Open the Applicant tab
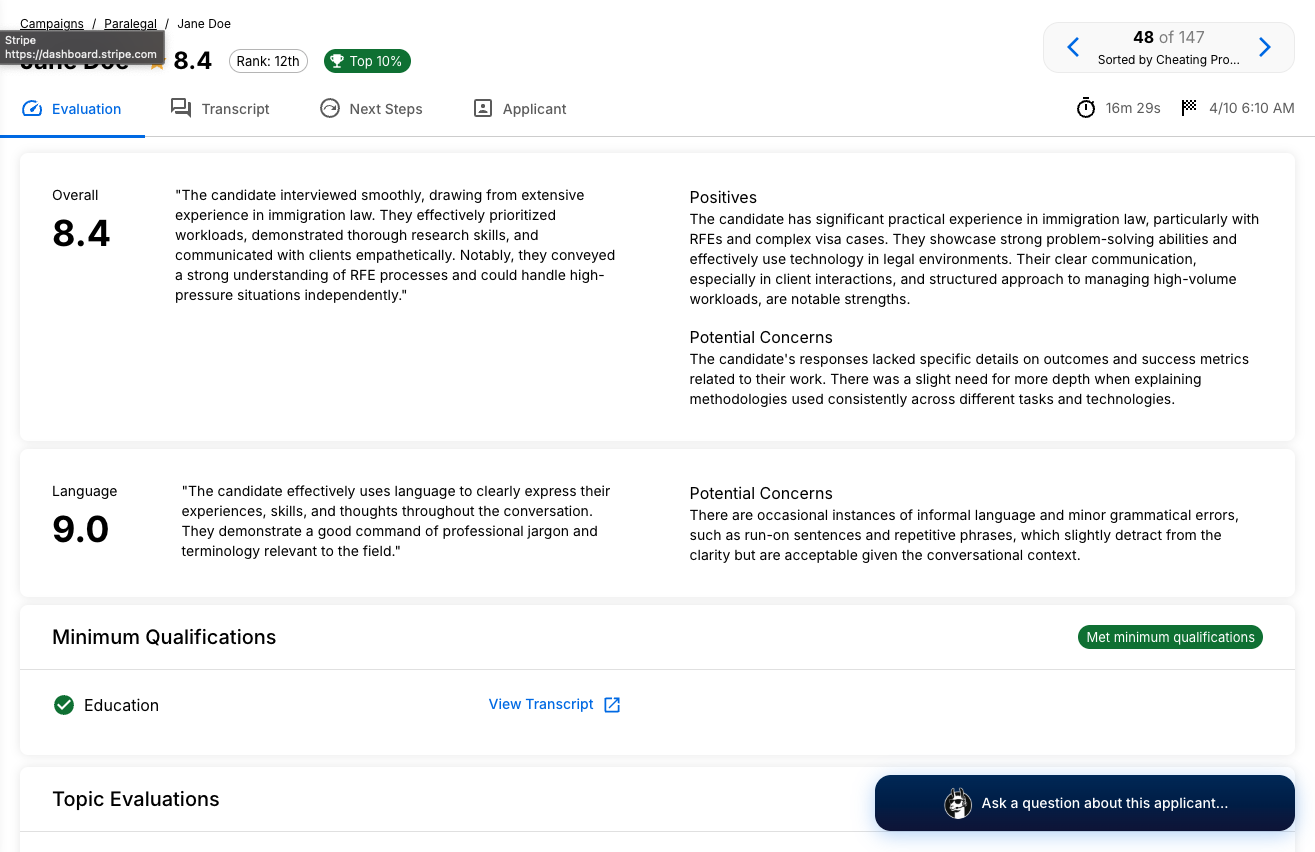Image resolution: width=1315 pixels, height=852 pixels. [x=534, y=109]
